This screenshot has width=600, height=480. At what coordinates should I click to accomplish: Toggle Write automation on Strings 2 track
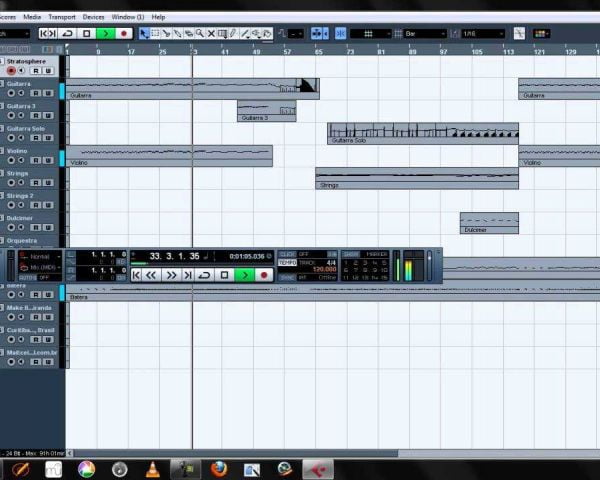[x=48, y=205]
